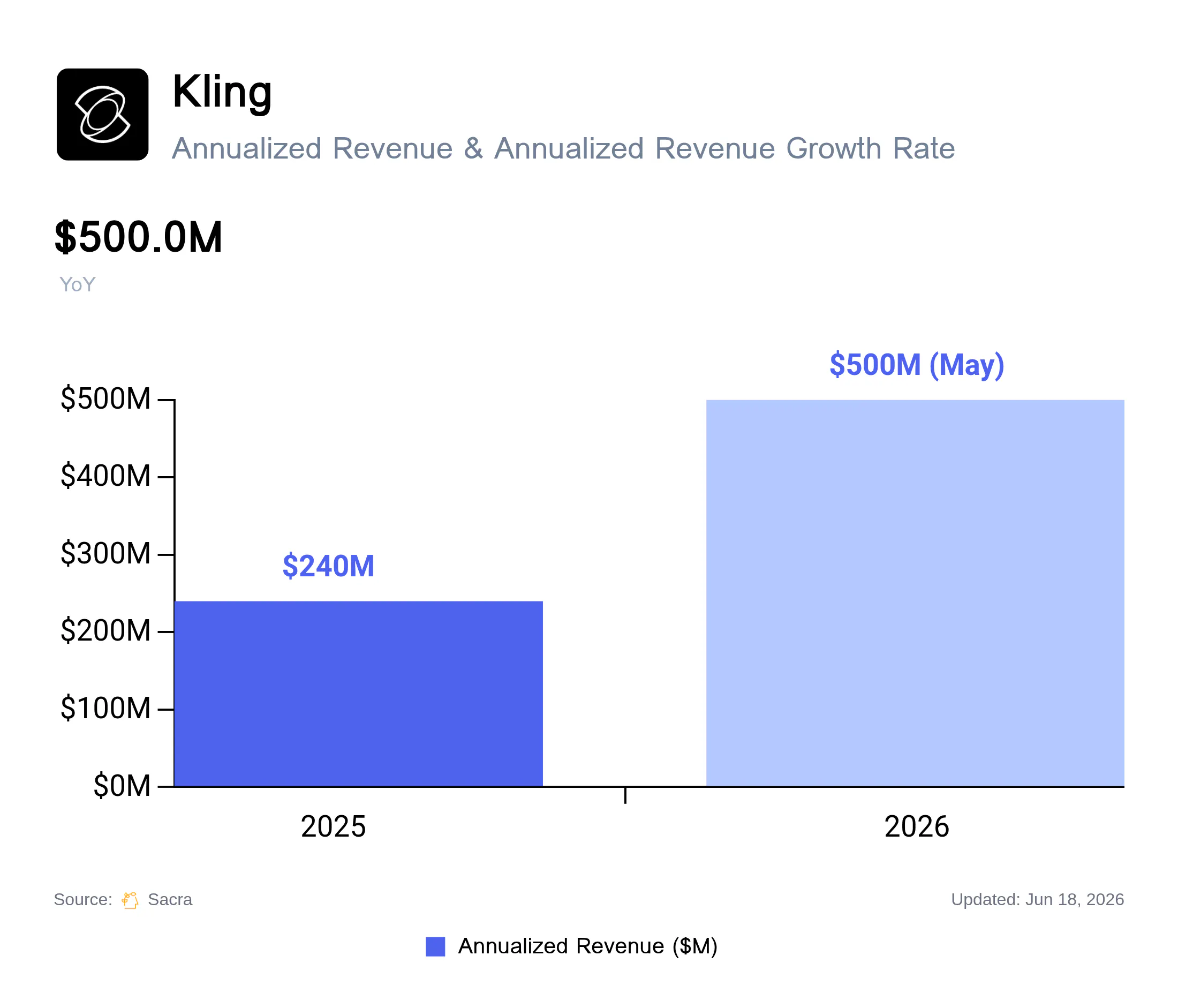Click the "Sacra" source name

click(x=170, y=899)
